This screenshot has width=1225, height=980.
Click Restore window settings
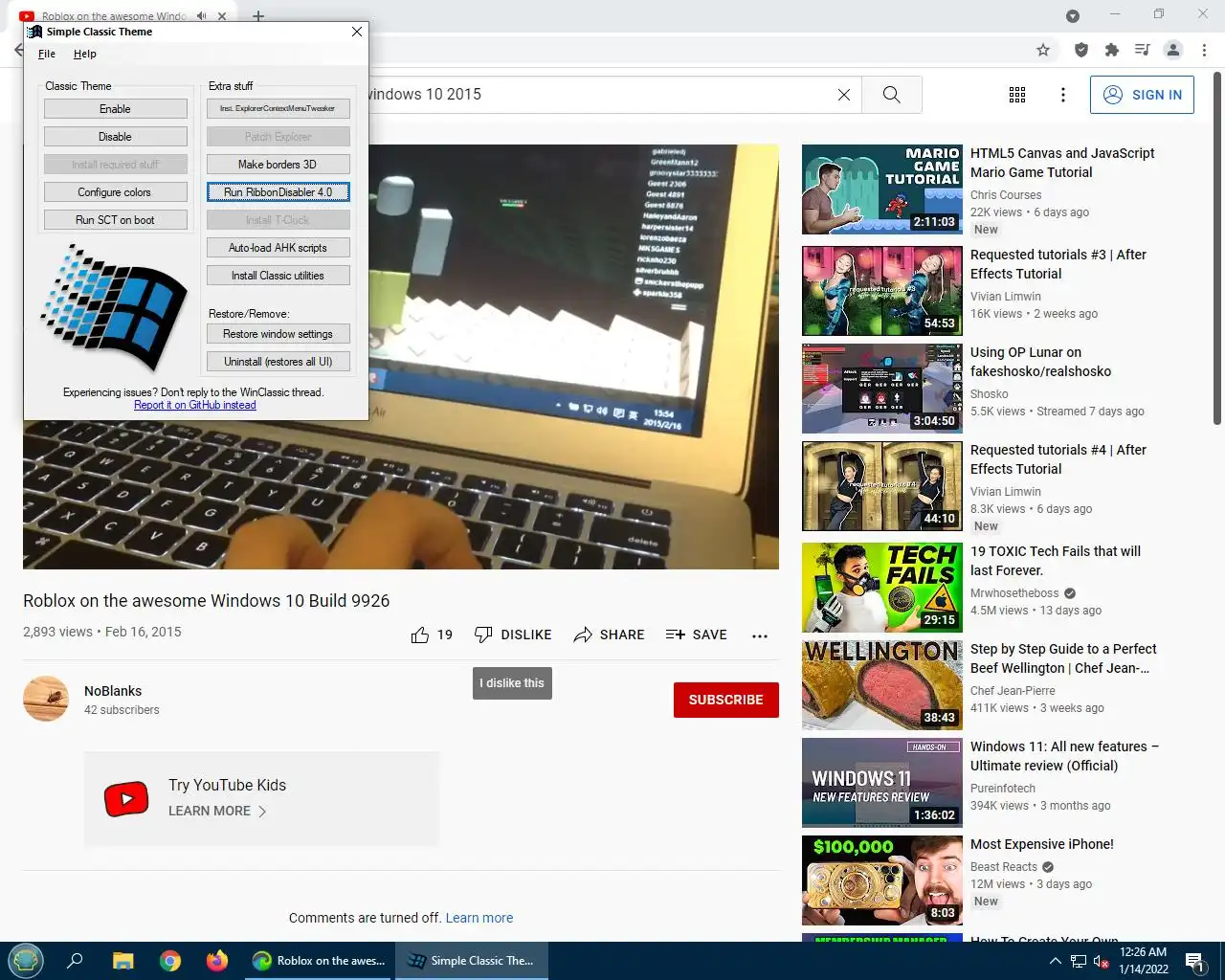click(278, 334)
